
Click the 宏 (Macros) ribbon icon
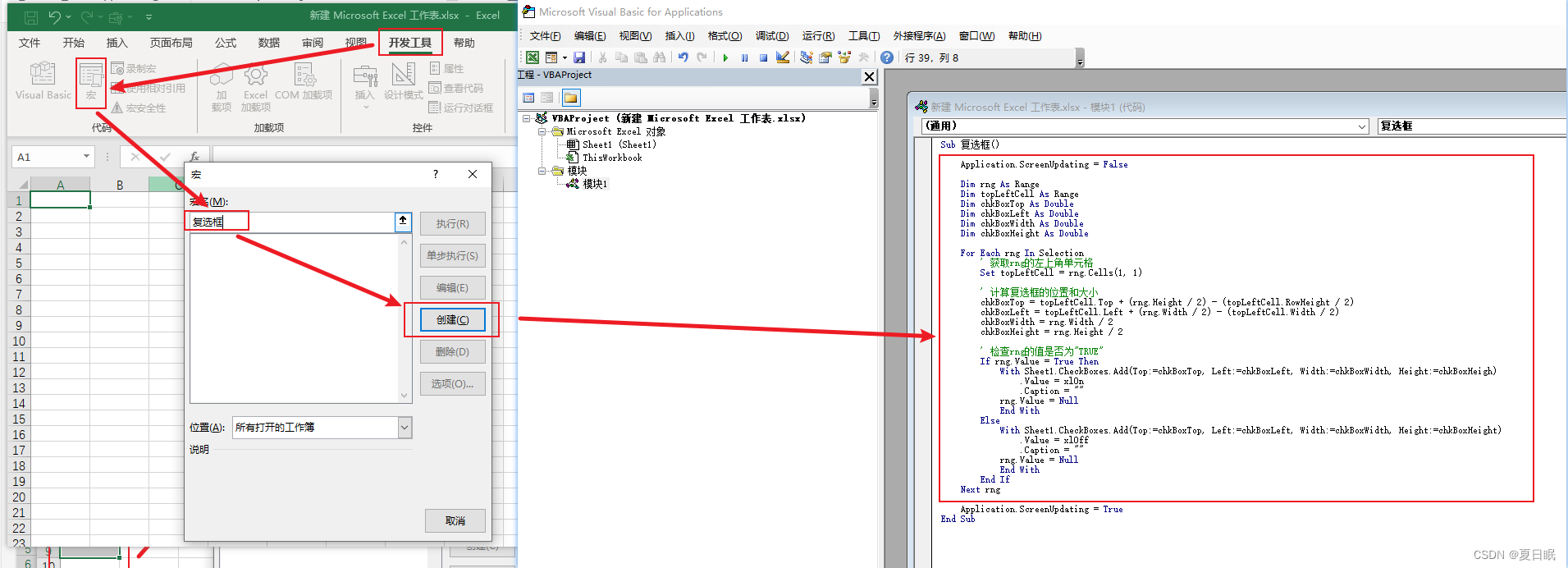(x=91, y=81)
